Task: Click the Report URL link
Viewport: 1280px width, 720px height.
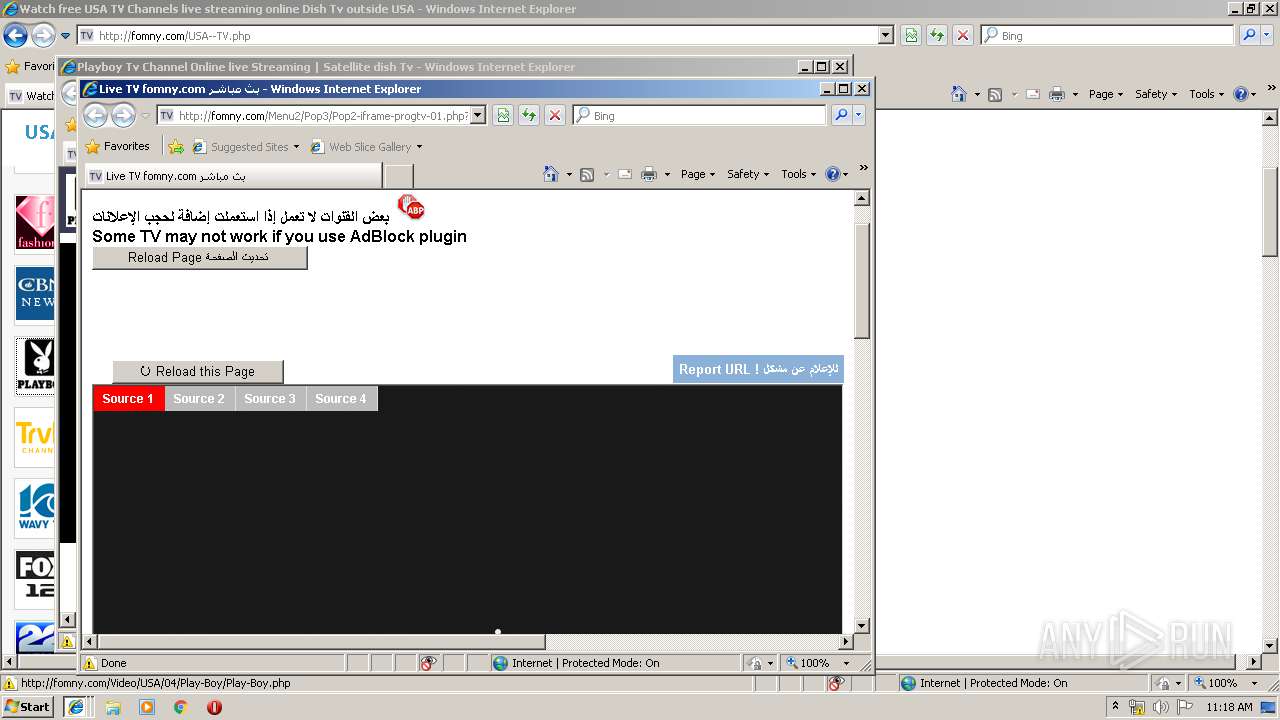Action: click(x=758, y=369)
